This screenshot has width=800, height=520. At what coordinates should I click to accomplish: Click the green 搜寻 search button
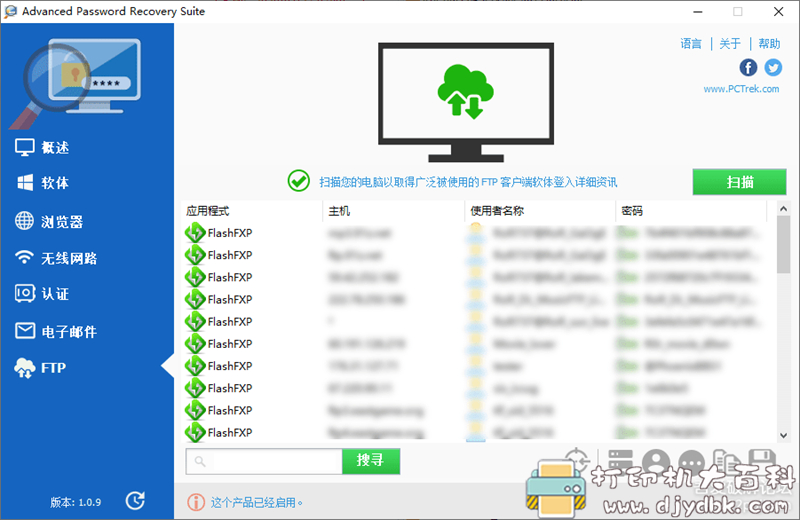click(x=370, y=461)
